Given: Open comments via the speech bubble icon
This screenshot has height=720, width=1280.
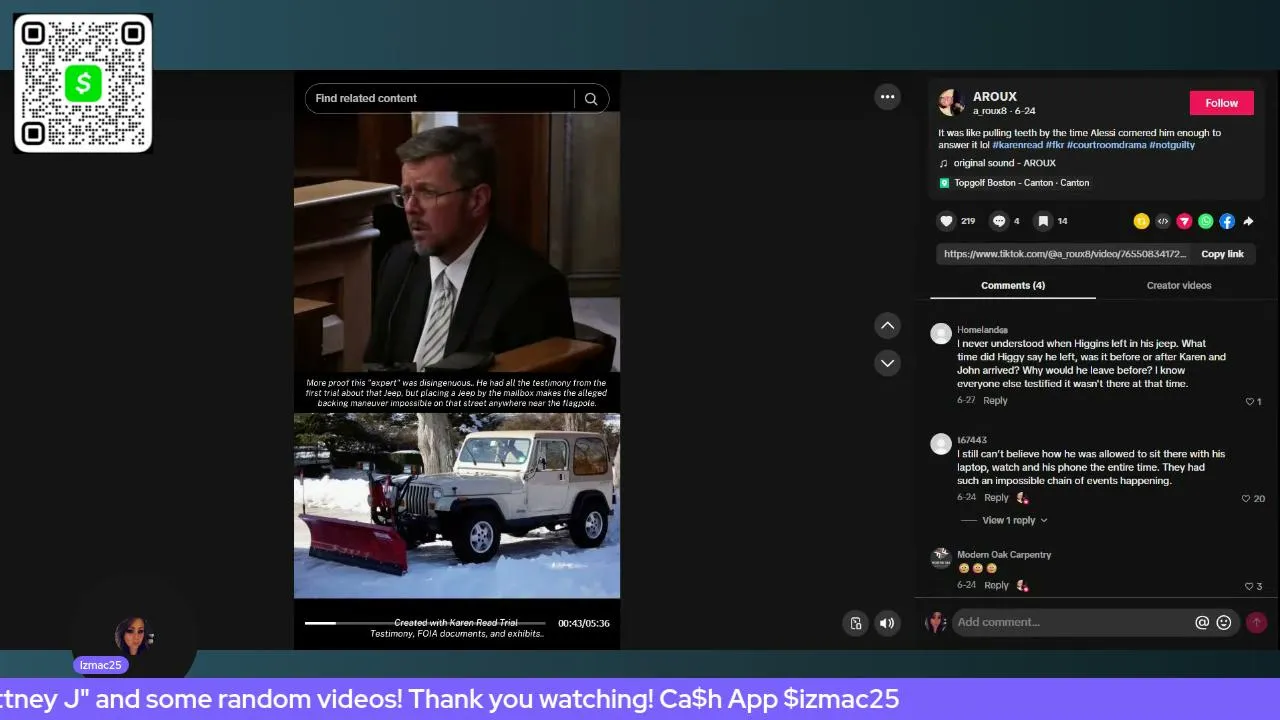Looking at the screenshot, I should click(998, 221).
